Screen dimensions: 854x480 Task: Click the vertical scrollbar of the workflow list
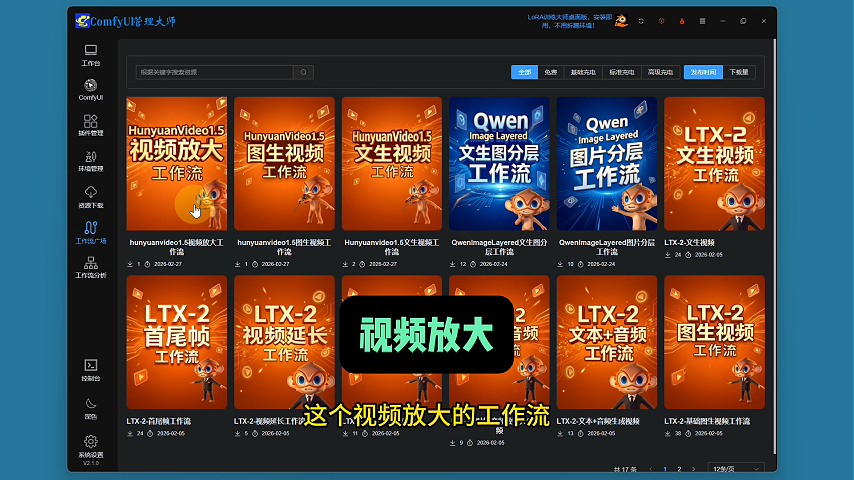pyautogui.click(x=774, y=246)
